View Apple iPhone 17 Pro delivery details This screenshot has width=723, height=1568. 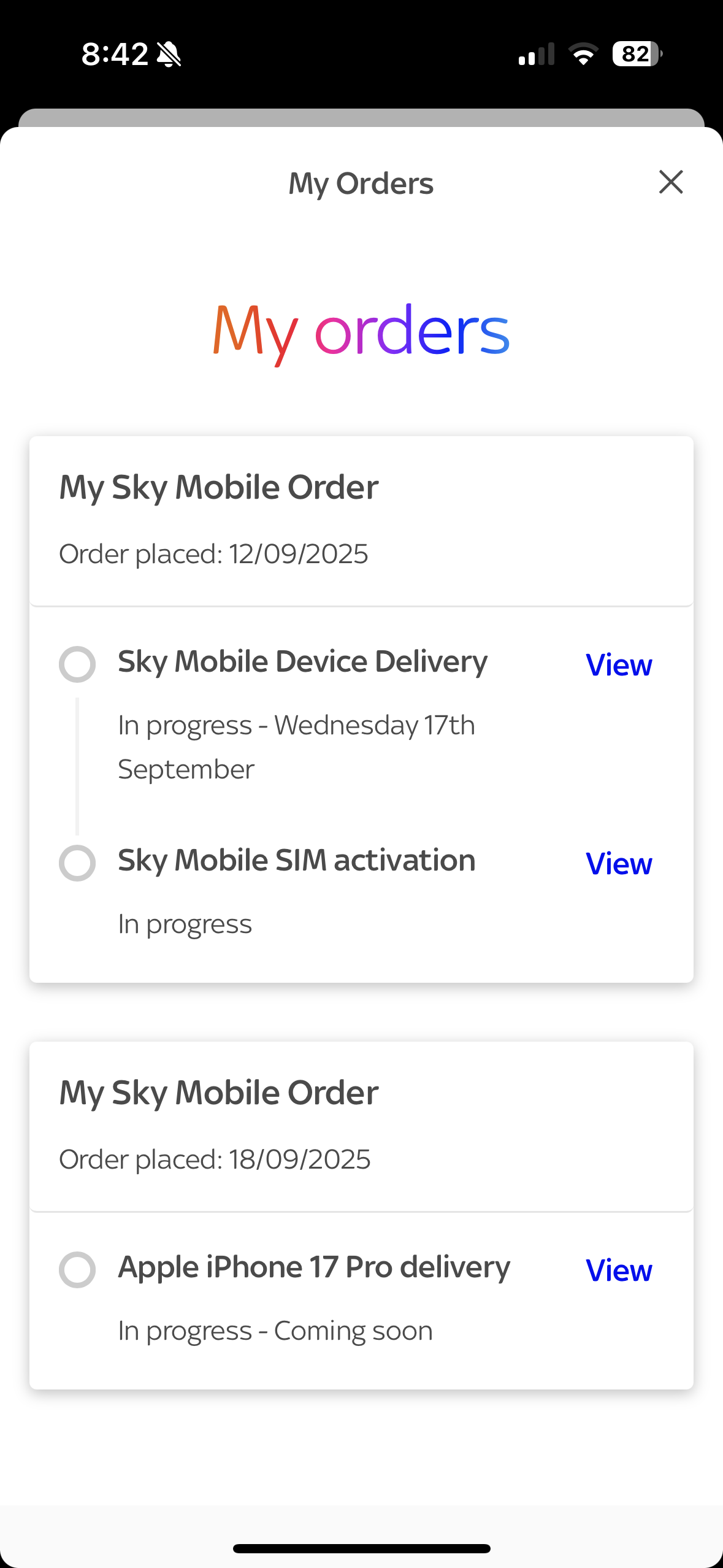pyautogui.click(x=619, y=1270)
